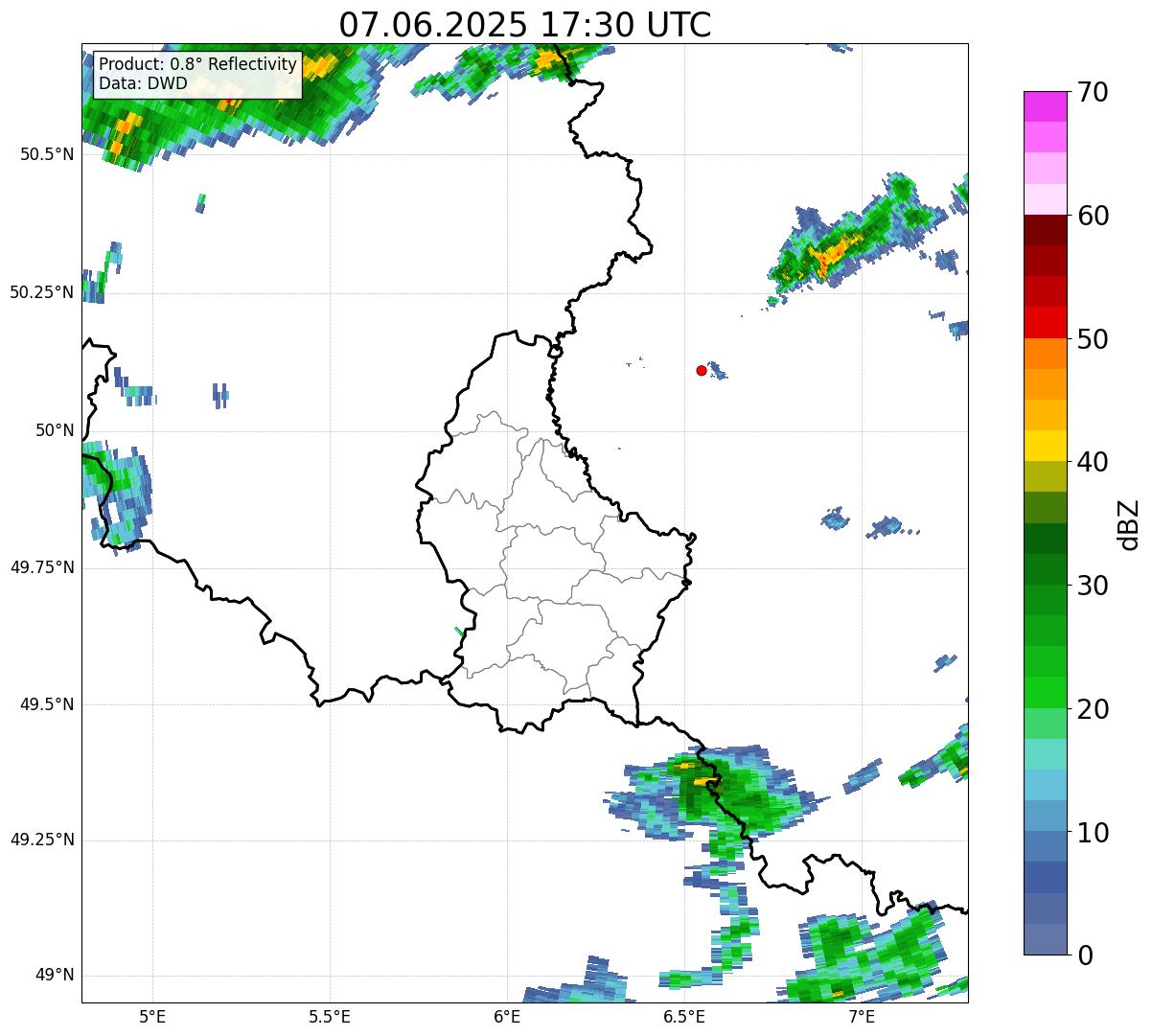Click the 6°E longitude label
The width and height of the screenshot is (1152, 1036).
[507, 1017]
